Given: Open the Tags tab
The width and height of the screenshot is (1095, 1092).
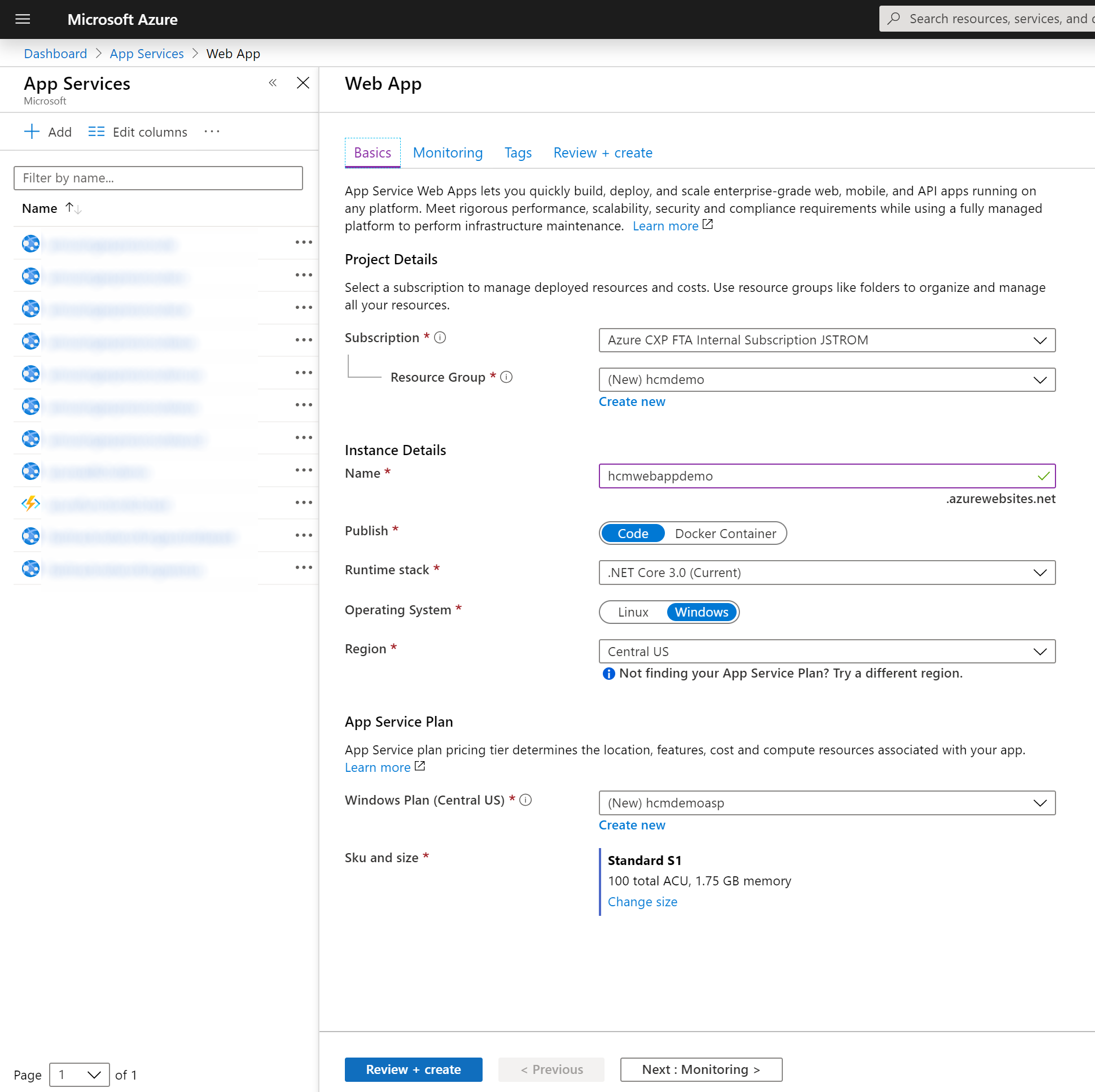Looking at the screenshot, I should [518, 152].
